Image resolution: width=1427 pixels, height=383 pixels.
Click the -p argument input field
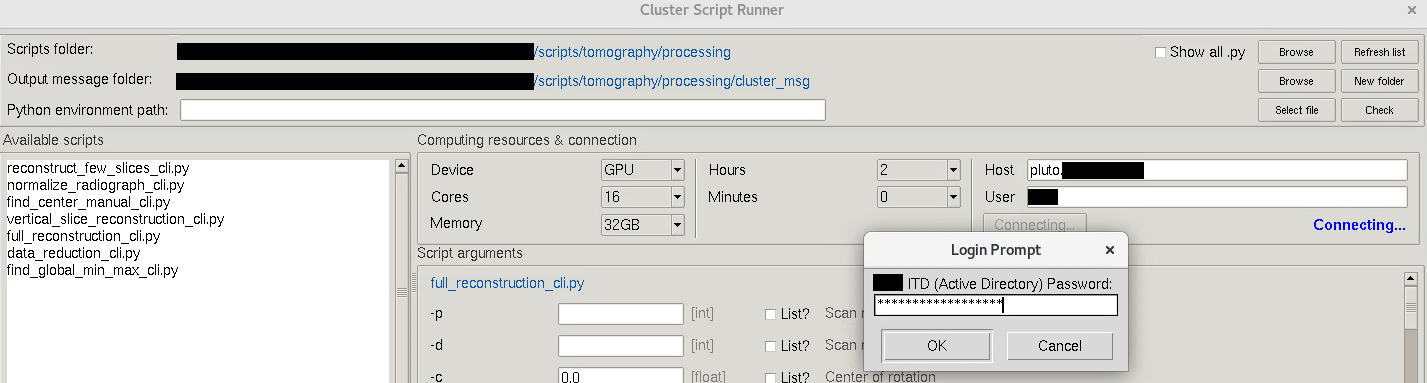(x=620, y=314)
